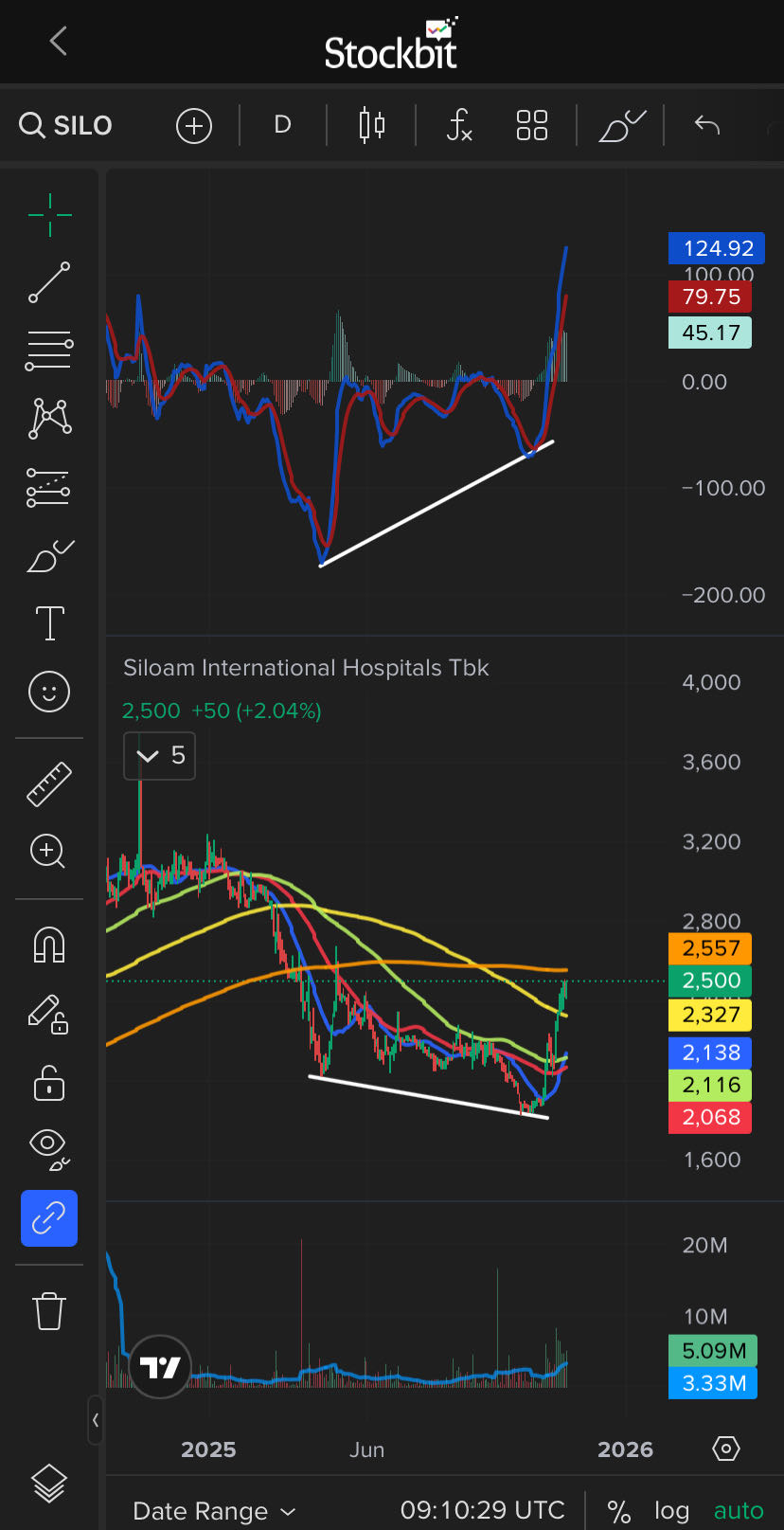784x1530 pixels.
Task: Click the TradingView logo badge
Action: click(x=160, y=1367)
